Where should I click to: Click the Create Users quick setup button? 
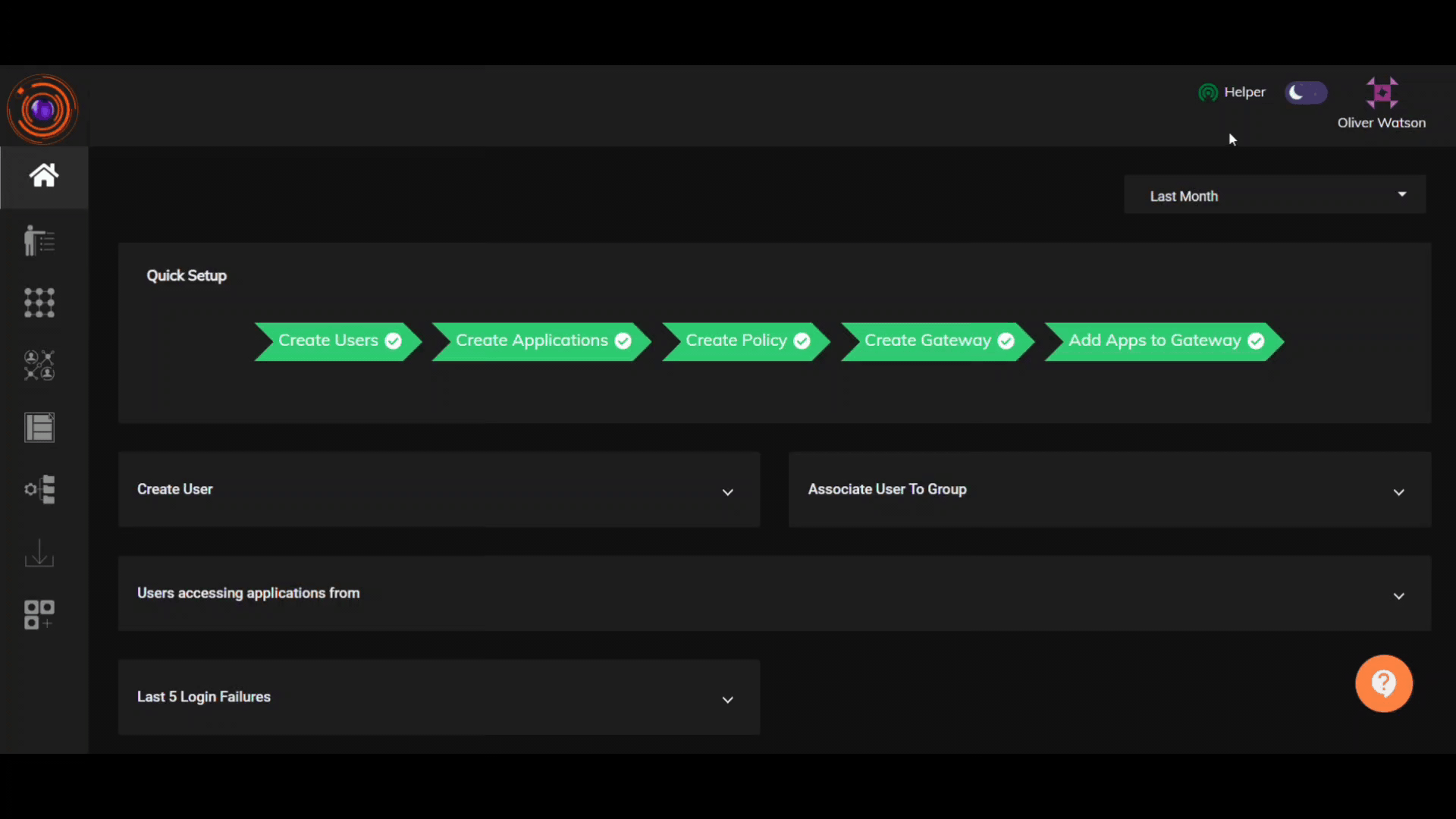point(334,340)
